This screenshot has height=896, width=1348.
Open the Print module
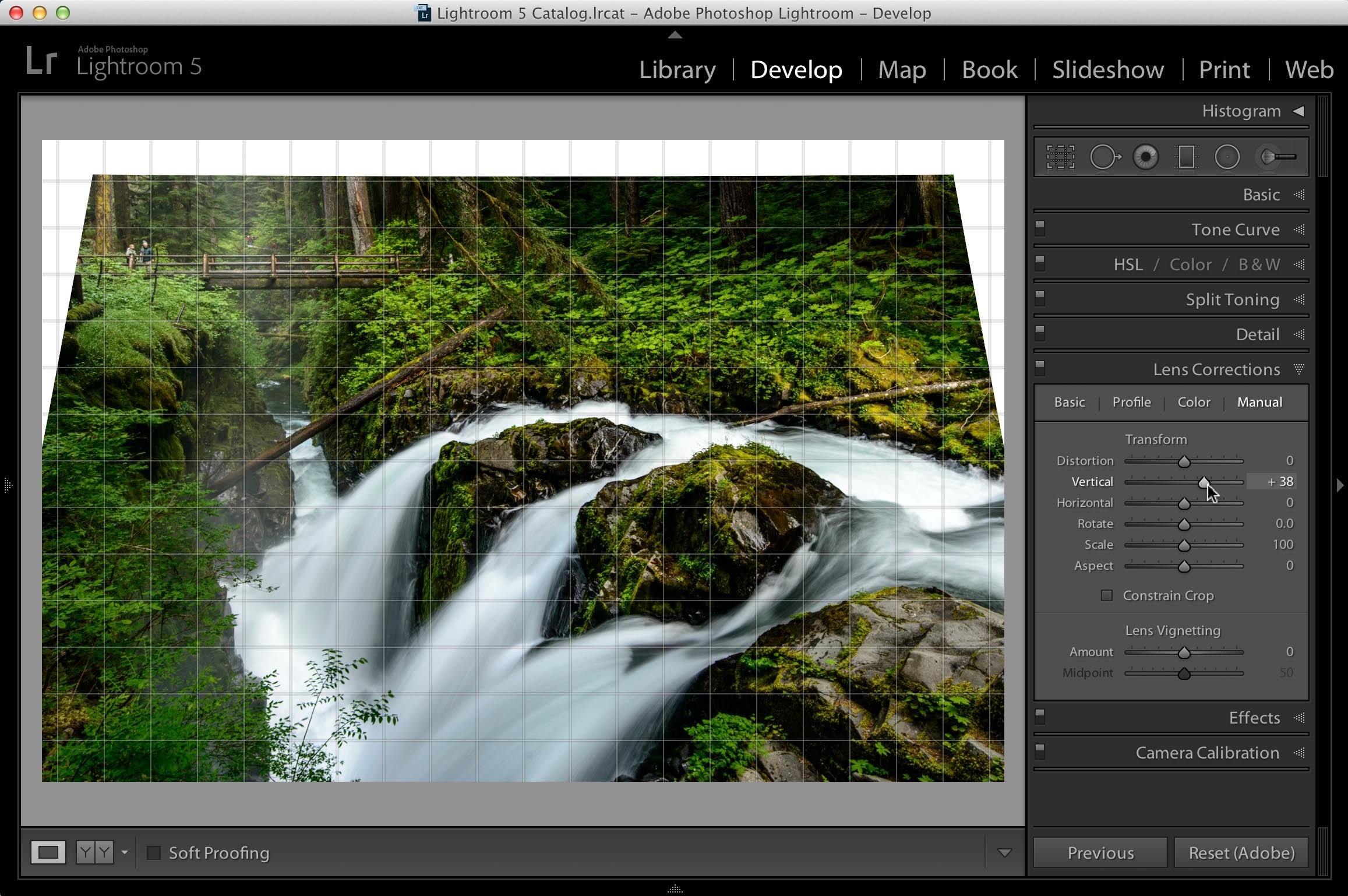[x=1225, y=70]
